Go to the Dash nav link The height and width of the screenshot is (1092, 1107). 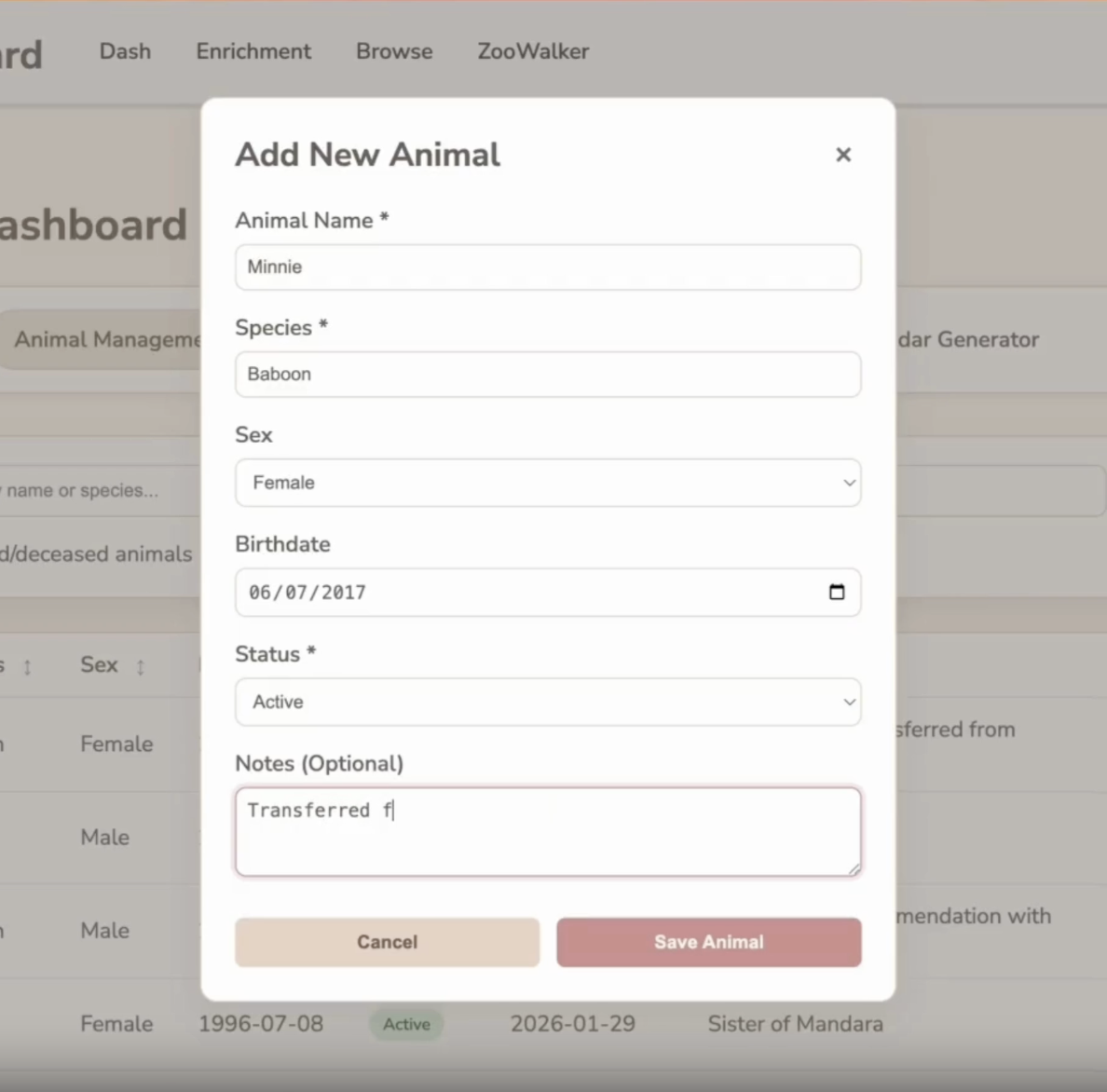click(125, 51)
